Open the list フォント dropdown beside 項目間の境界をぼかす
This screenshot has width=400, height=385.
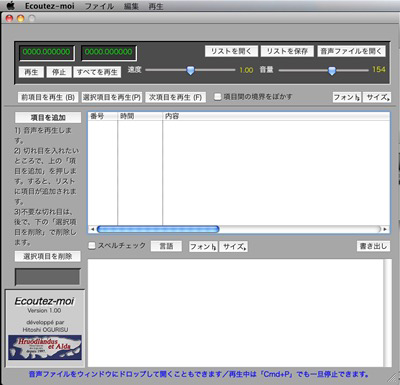pos(347,97)
